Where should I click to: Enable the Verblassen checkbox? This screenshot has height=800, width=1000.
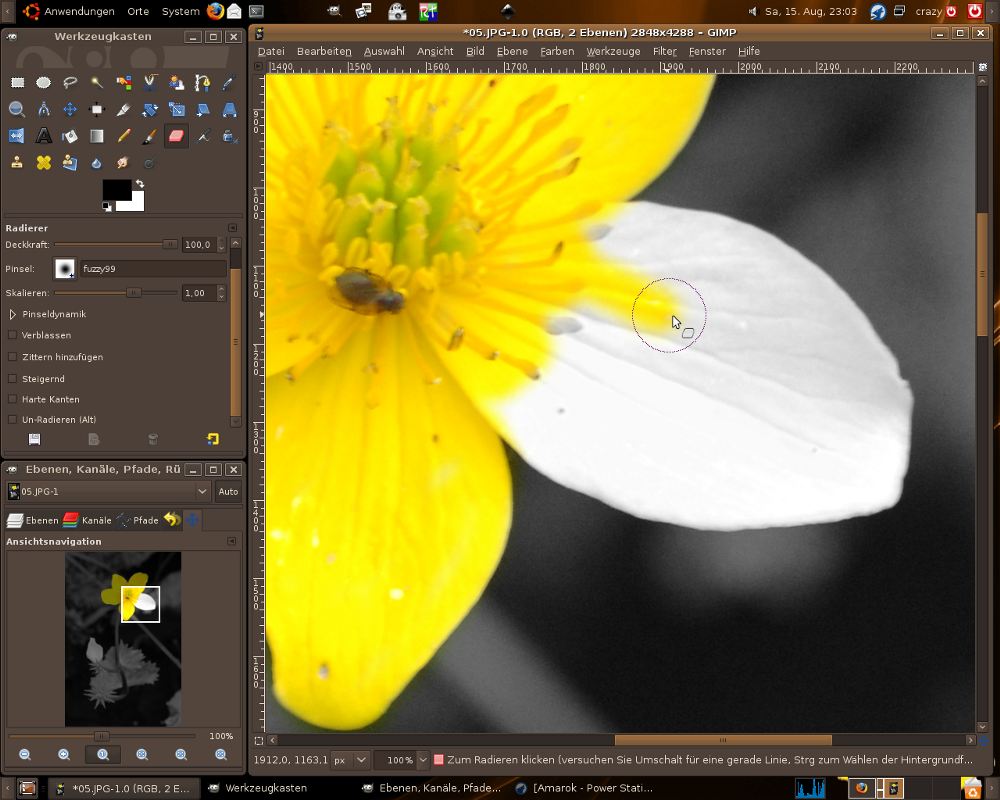point(12,335)
